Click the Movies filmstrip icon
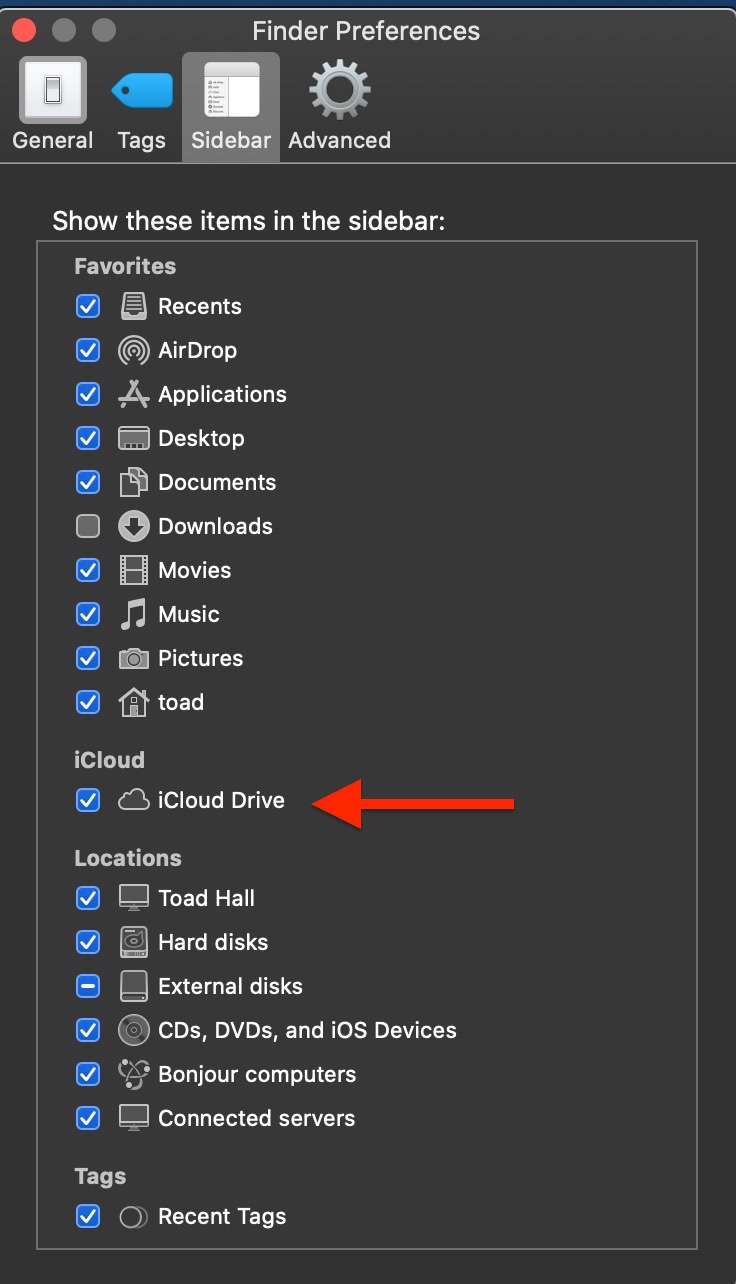Viewport: 736px width, 1284px height. pyautogui.click(x=134, y=570)
